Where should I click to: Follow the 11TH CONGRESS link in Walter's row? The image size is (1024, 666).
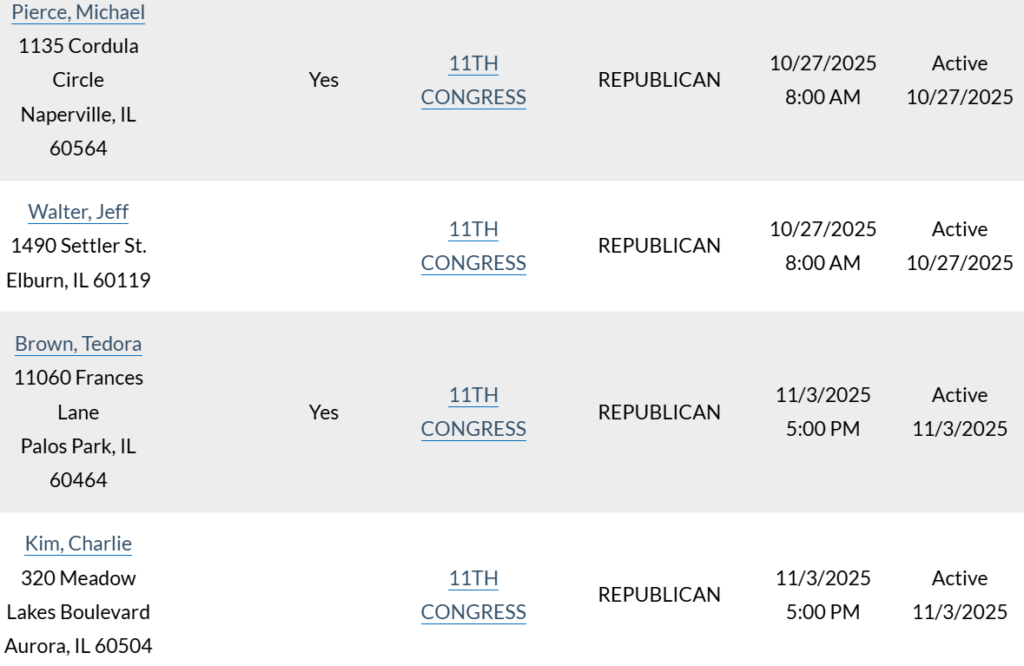click(x=473, y=246)
